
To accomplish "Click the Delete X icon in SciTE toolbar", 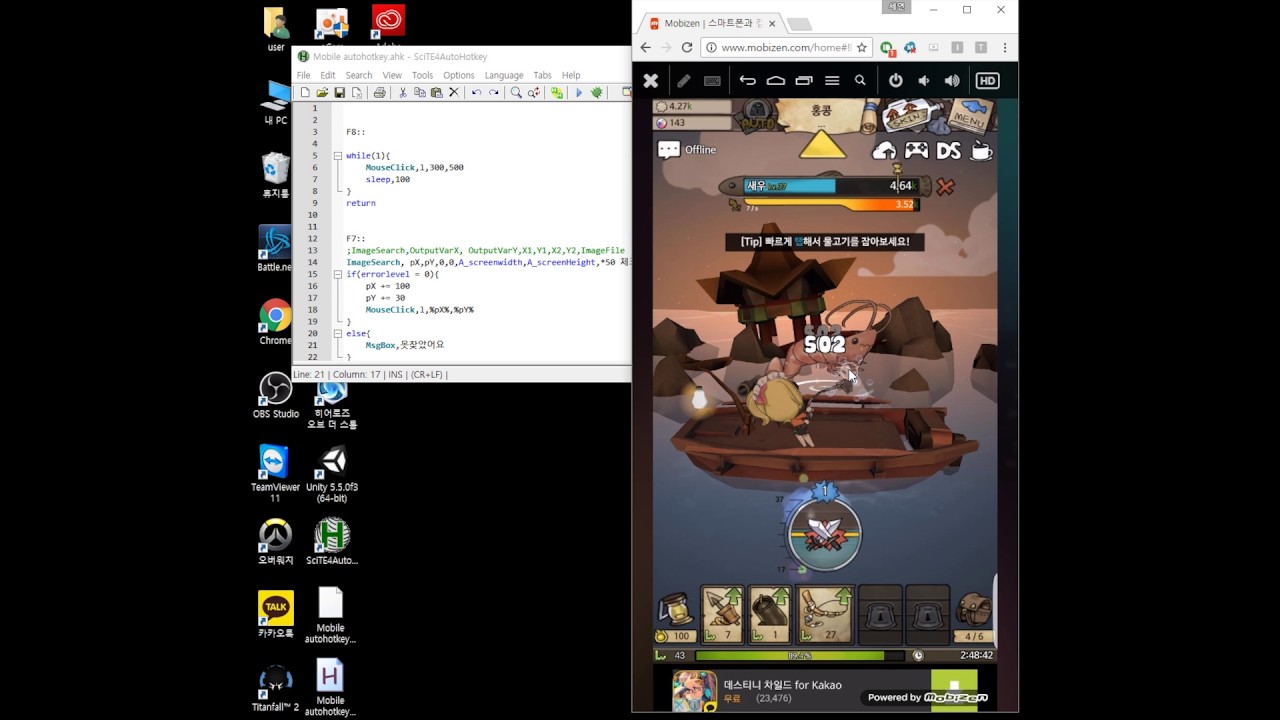I will [x=453, y=92].
